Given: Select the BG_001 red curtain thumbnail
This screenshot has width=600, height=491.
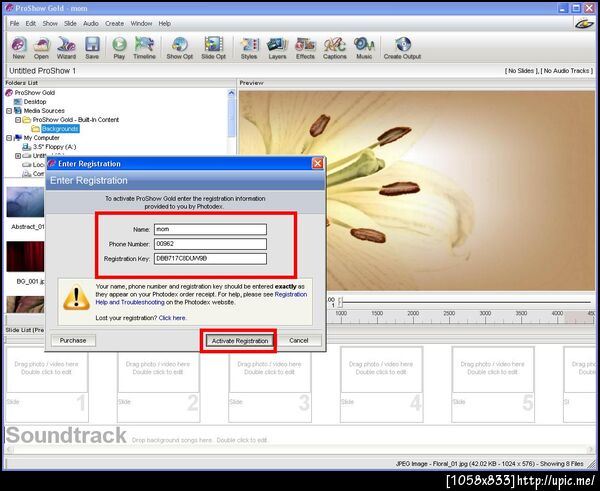Looking at the screenshot, I should pyautogui.click(x=25, y=256).
